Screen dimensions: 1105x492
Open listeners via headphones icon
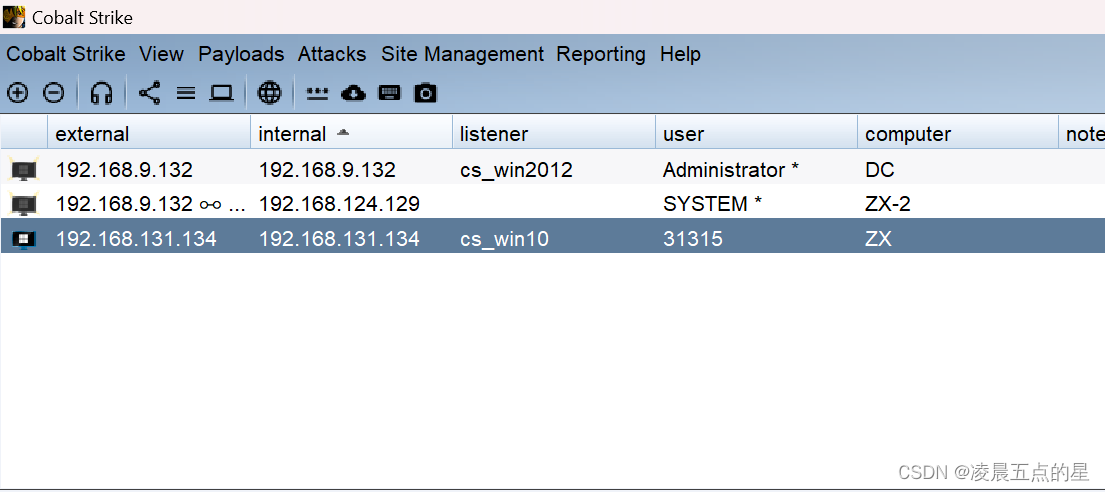pyautogui.click(x=101, y=92)
